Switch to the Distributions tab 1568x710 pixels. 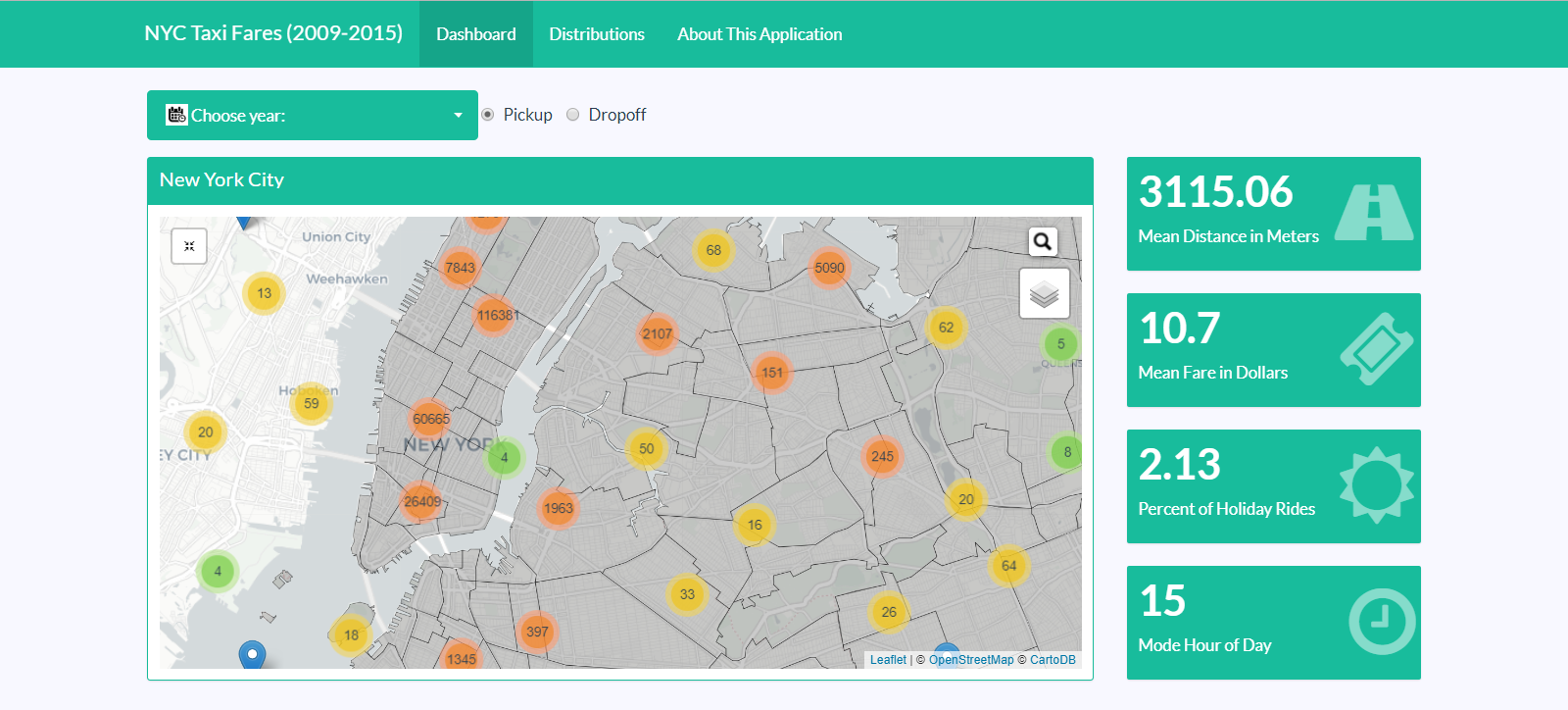pos(596,34)
